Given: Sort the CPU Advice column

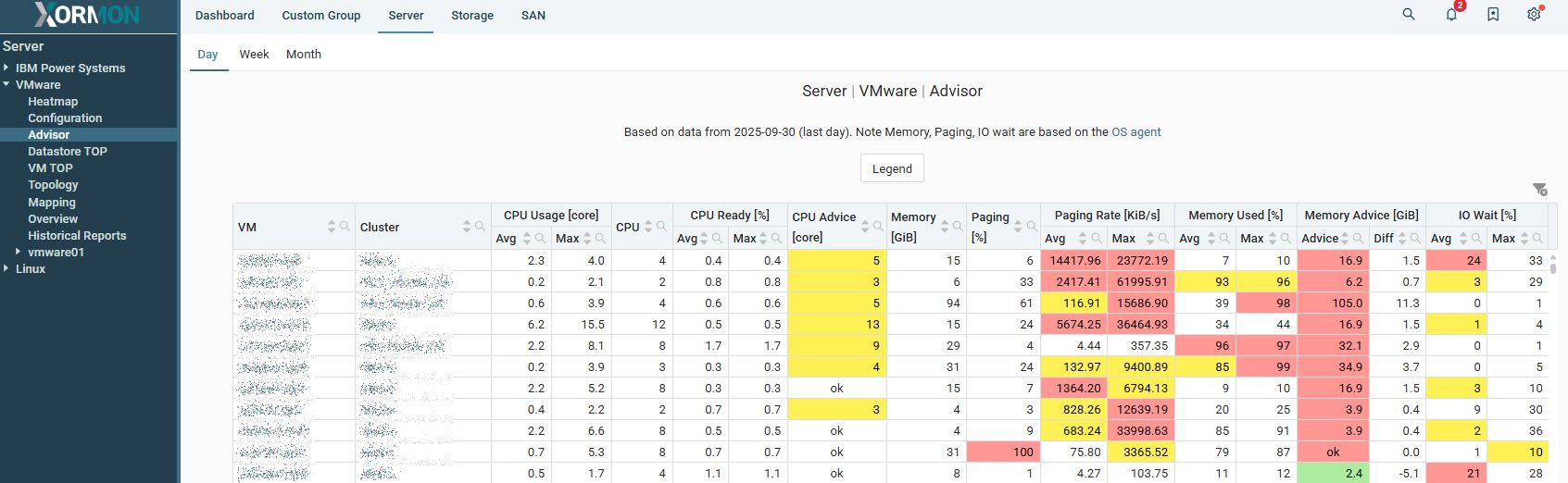Looking at the screenshot, I should click(865, 227).
